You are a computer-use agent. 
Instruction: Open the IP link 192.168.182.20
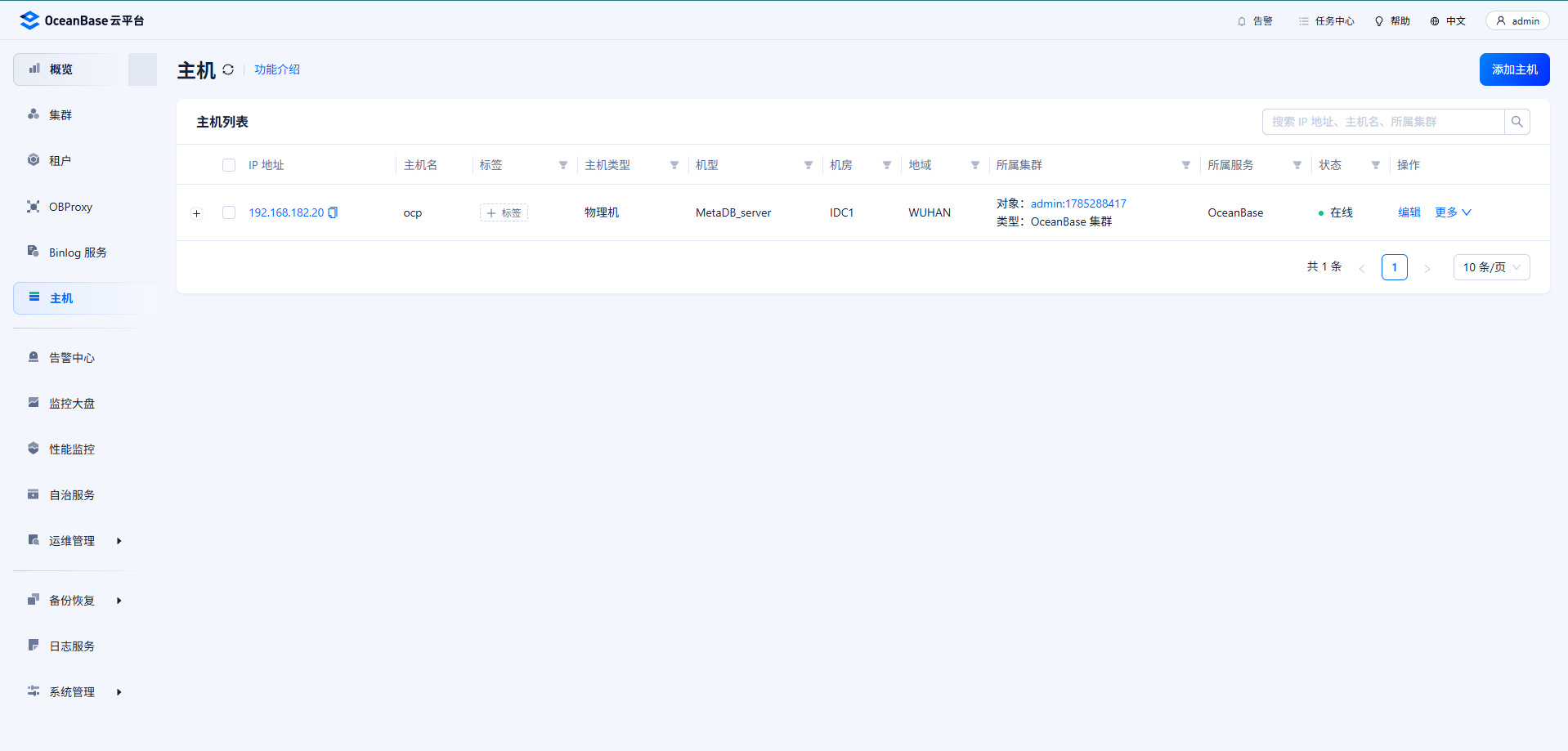point(286,212)
